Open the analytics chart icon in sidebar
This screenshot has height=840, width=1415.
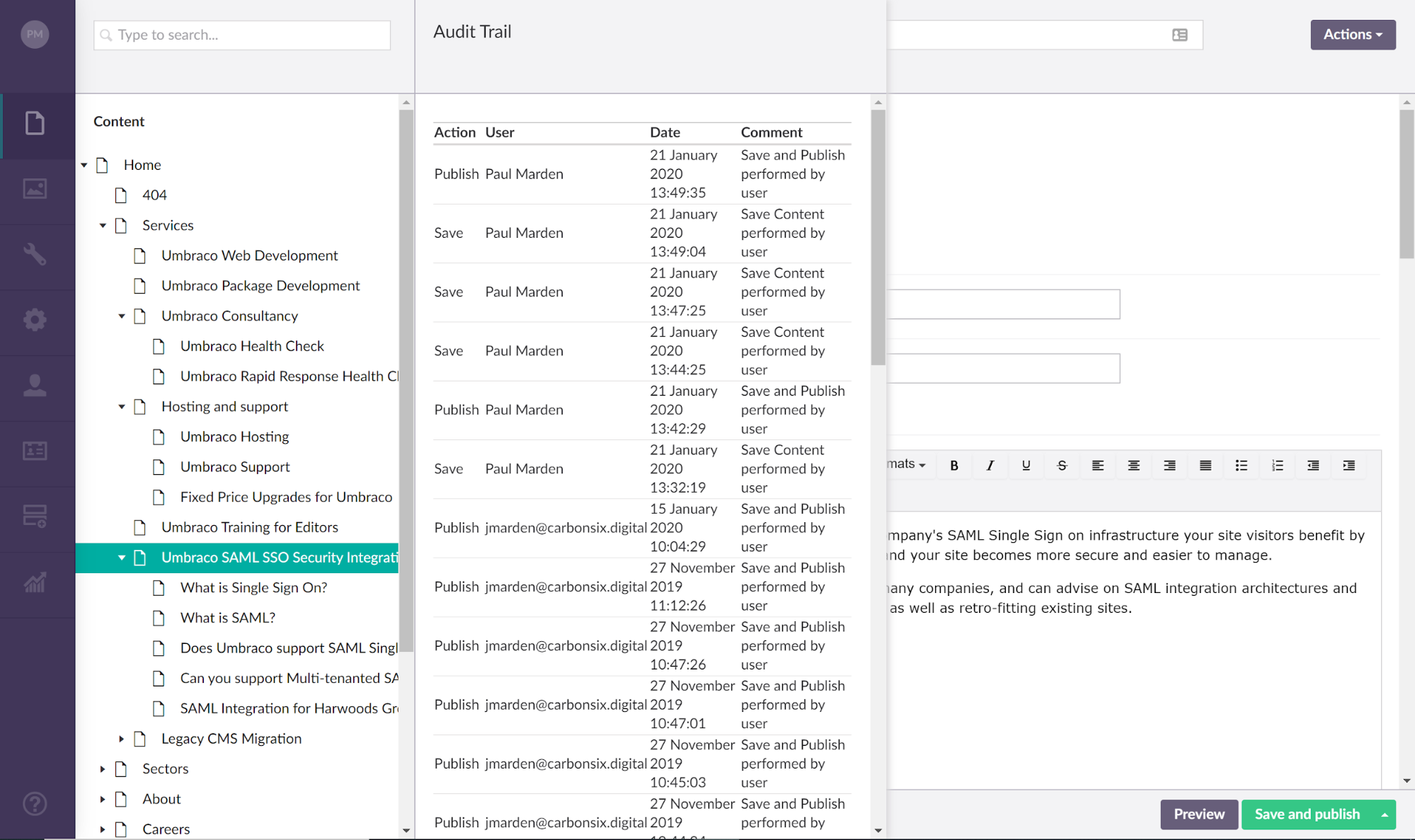click(35, 582)
